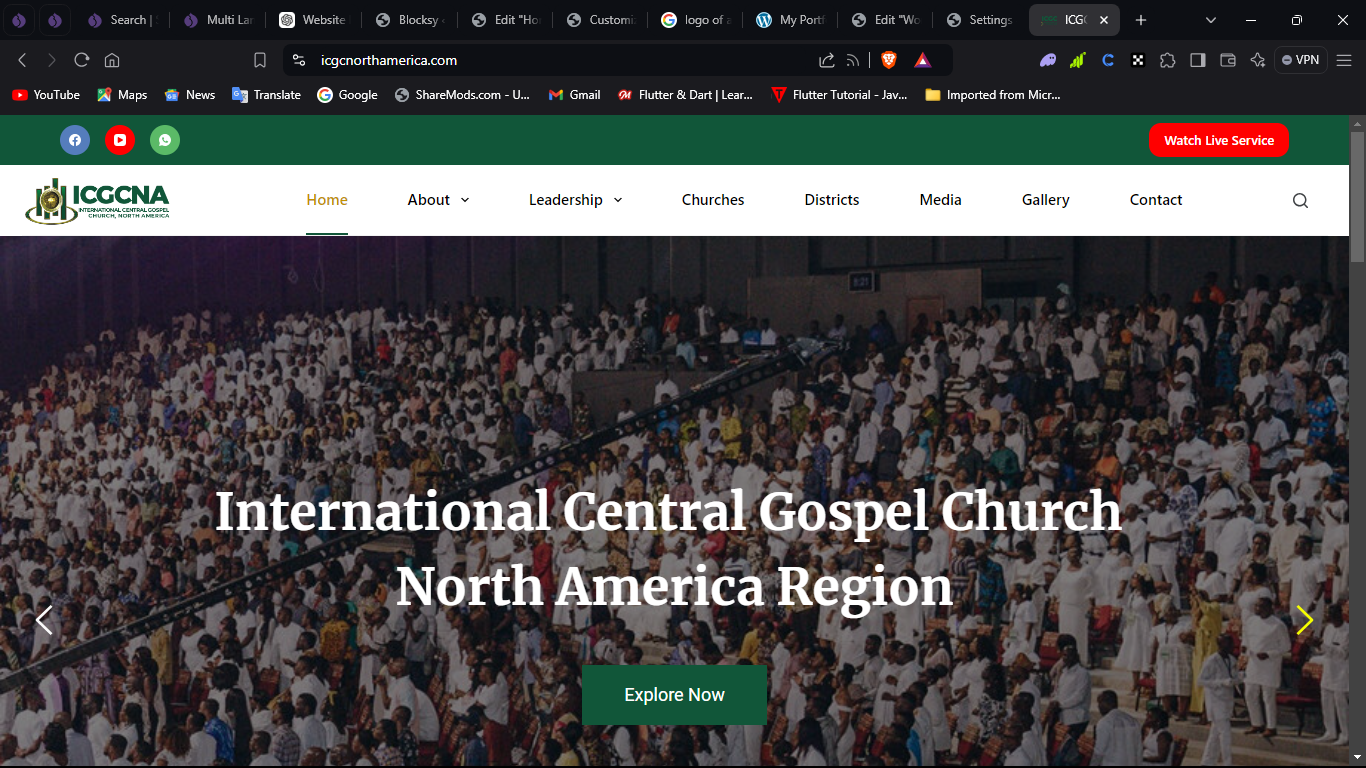Open the green WhatsApp social icon
Image resolution: width=1366 pixels, height=768 pixels.
[x=165, y=140]
